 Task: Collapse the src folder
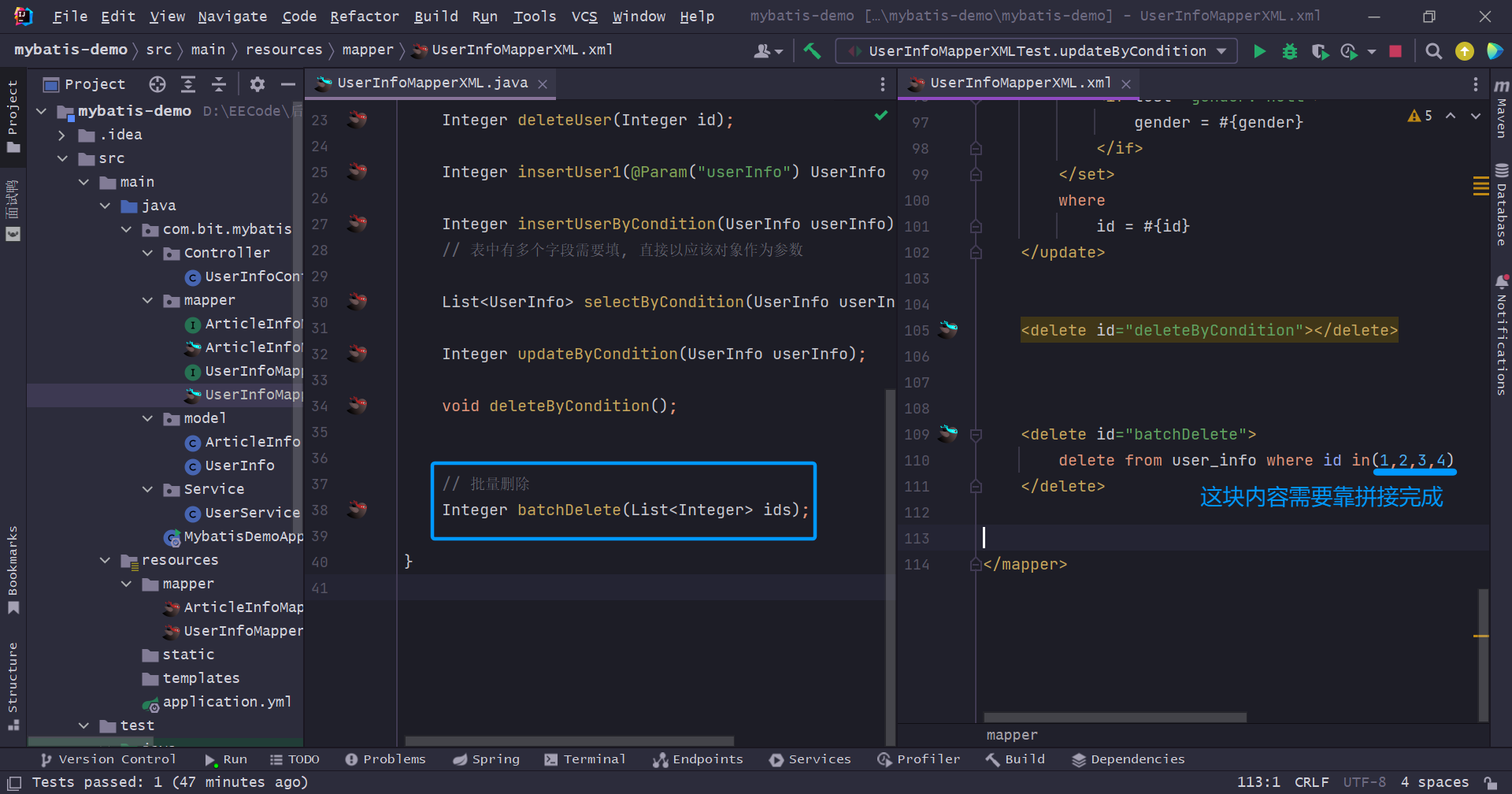[62, 158]
